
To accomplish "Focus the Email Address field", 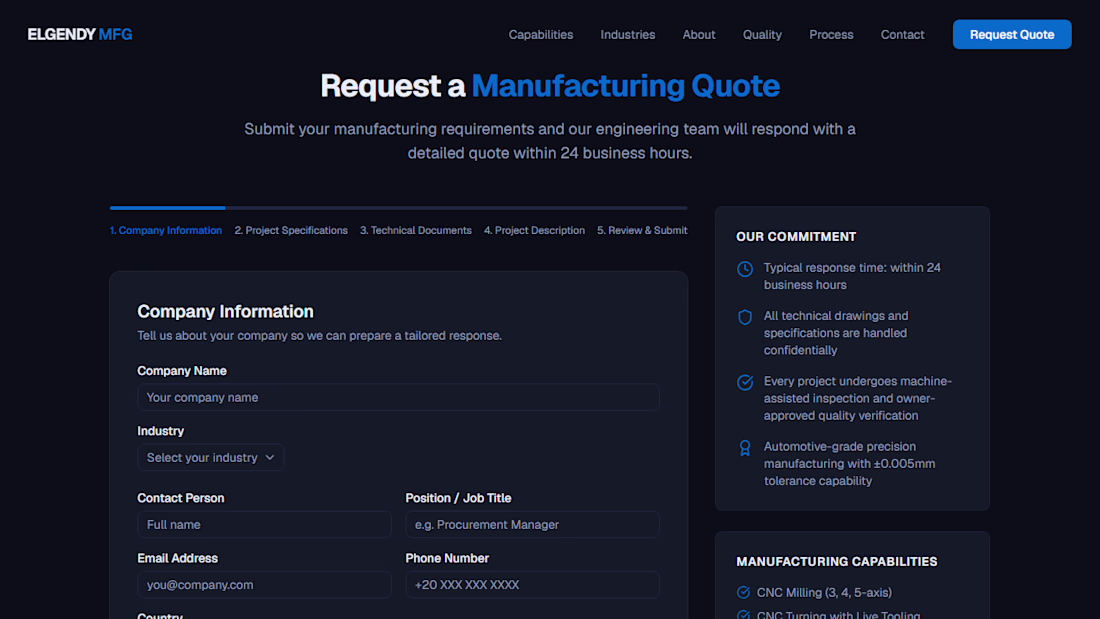I will tap(264, 585).
